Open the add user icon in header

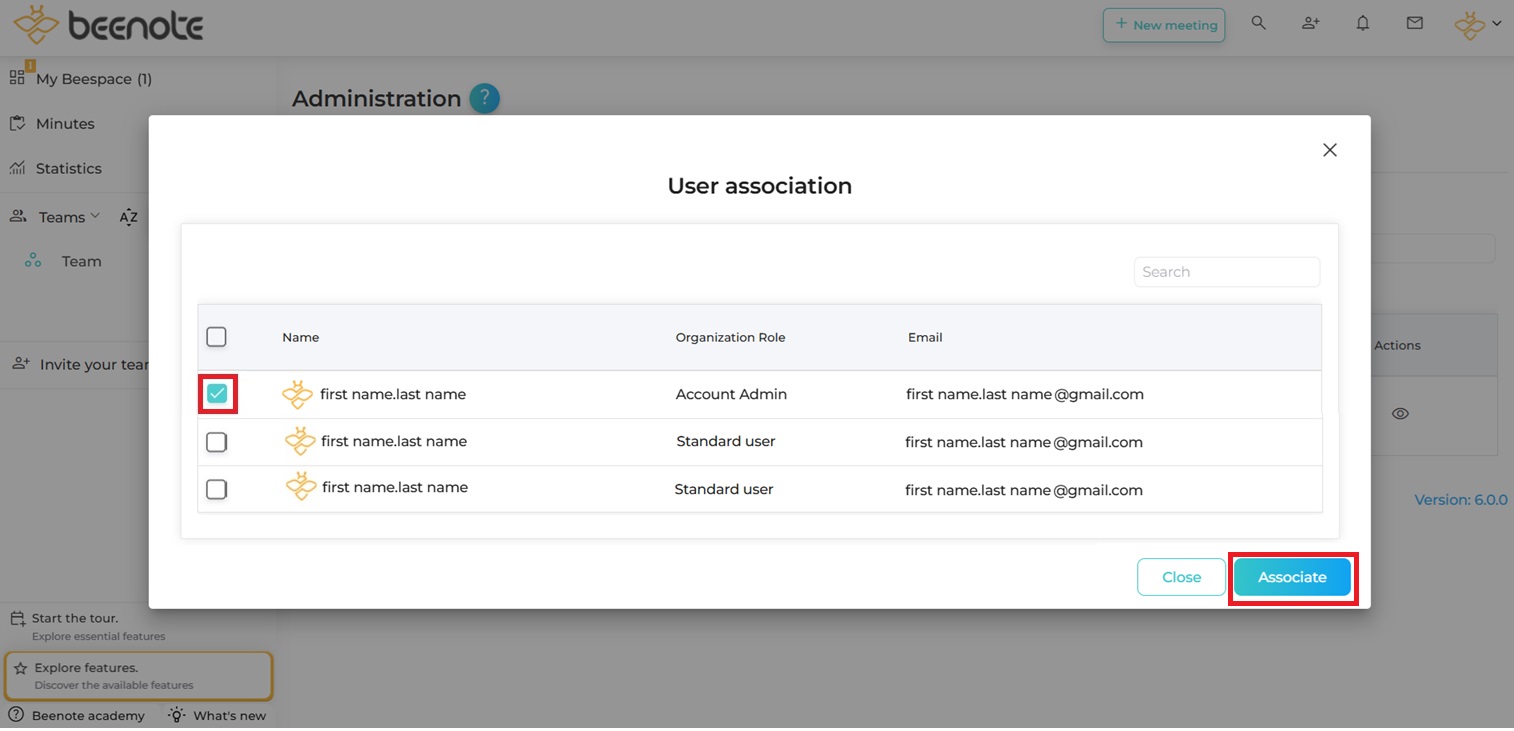1310,23
